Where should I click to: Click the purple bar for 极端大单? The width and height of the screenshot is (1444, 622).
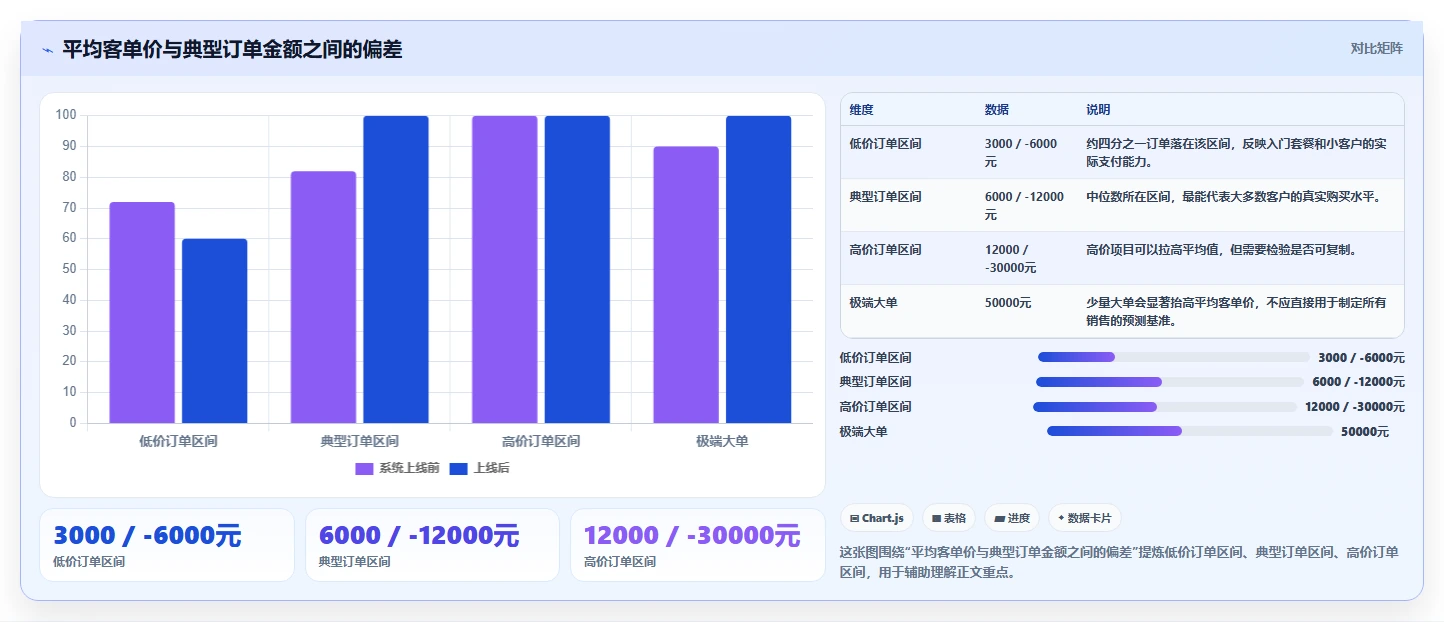[686, 285]
